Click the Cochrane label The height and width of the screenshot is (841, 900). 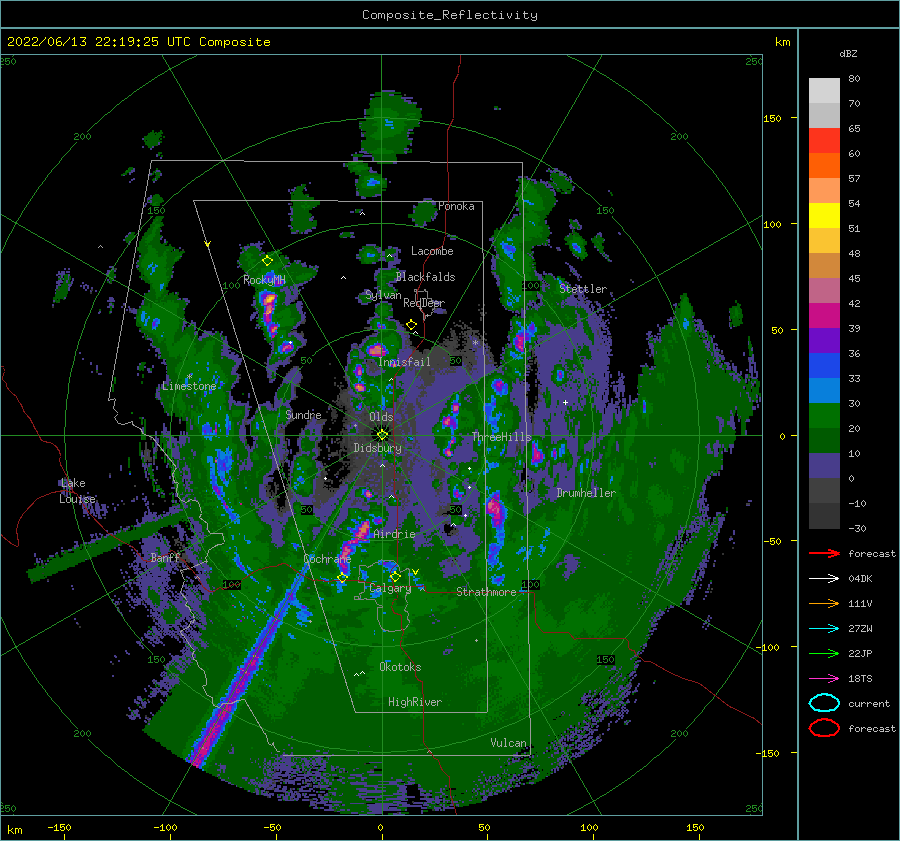click(x=327, y=559)
